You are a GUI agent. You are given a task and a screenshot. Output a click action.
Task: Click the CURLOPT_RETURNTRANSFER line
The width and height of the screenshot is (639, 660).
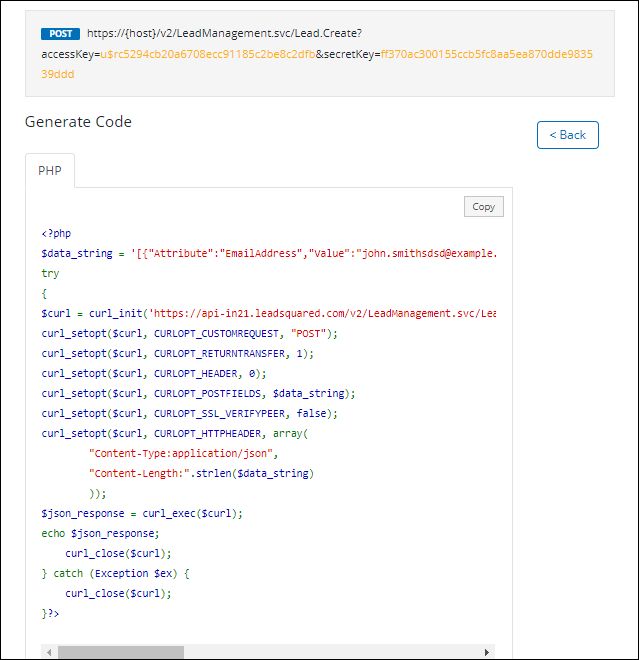pos(178,353)
